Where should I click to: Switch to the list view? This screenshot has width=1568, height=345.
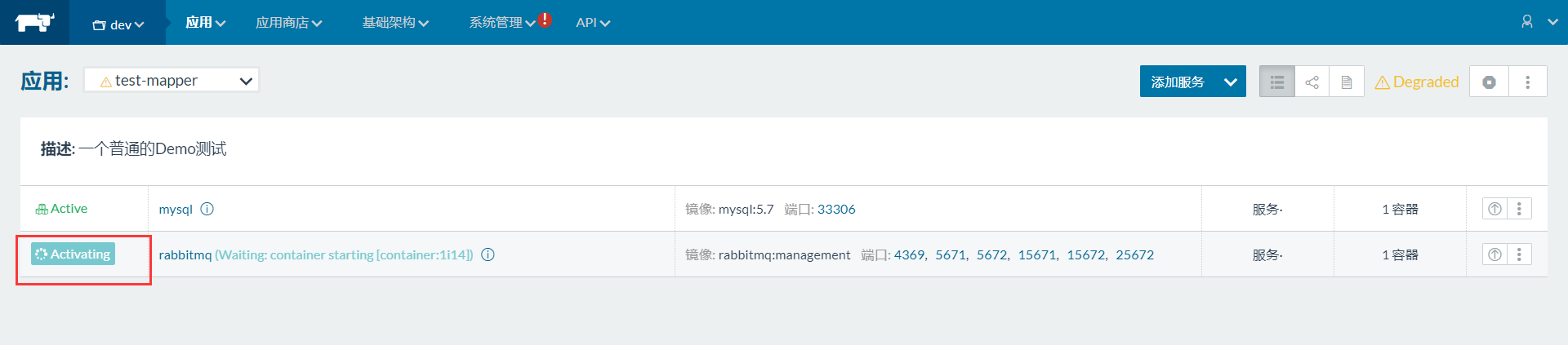coord(1277,82)
